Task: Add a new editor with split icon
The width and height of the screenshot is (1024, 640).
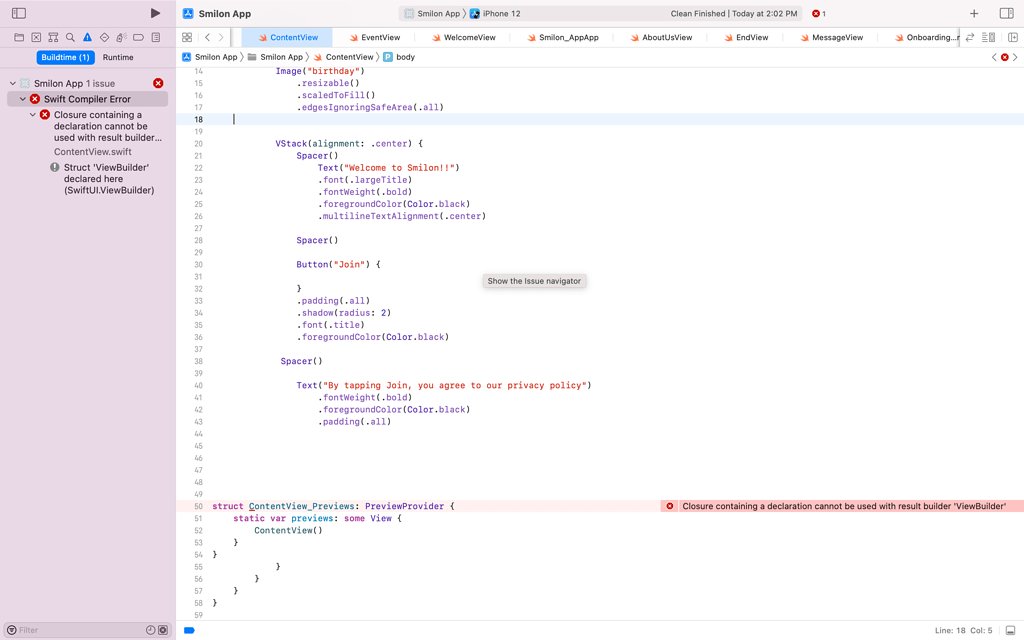Action: [1013, 36]
